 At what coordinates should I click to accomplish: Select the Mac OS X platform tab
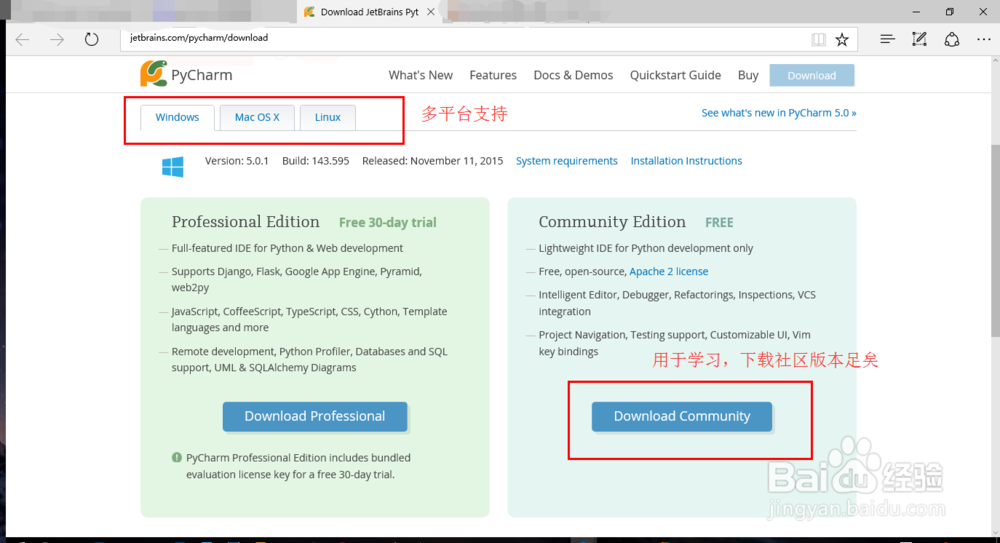coord(257,117)
